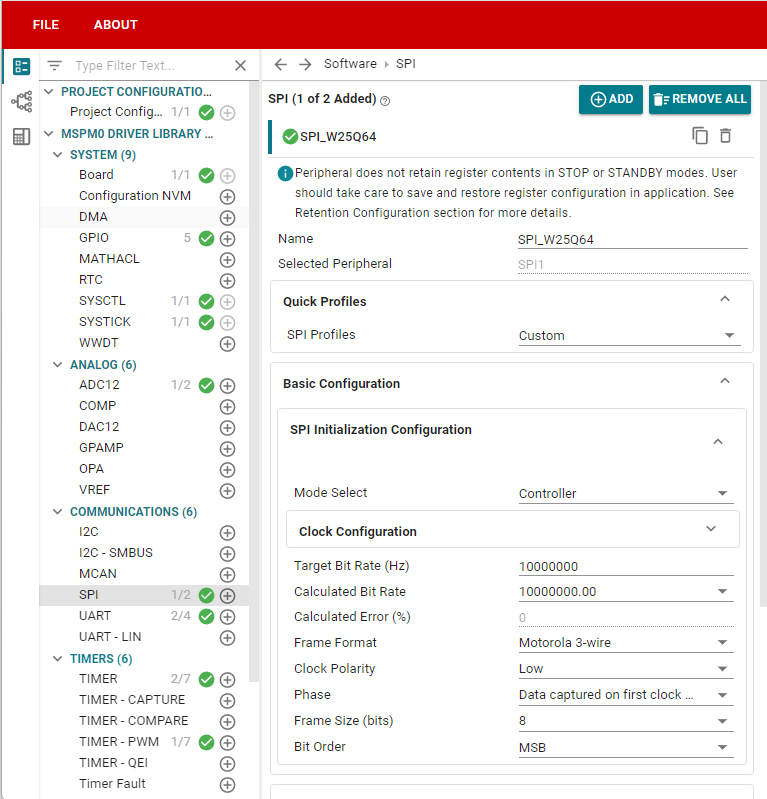Open the software view sidebar icon
Image resolution: width=767 pixels, height=799 pixels.
(x=21, y=66)
